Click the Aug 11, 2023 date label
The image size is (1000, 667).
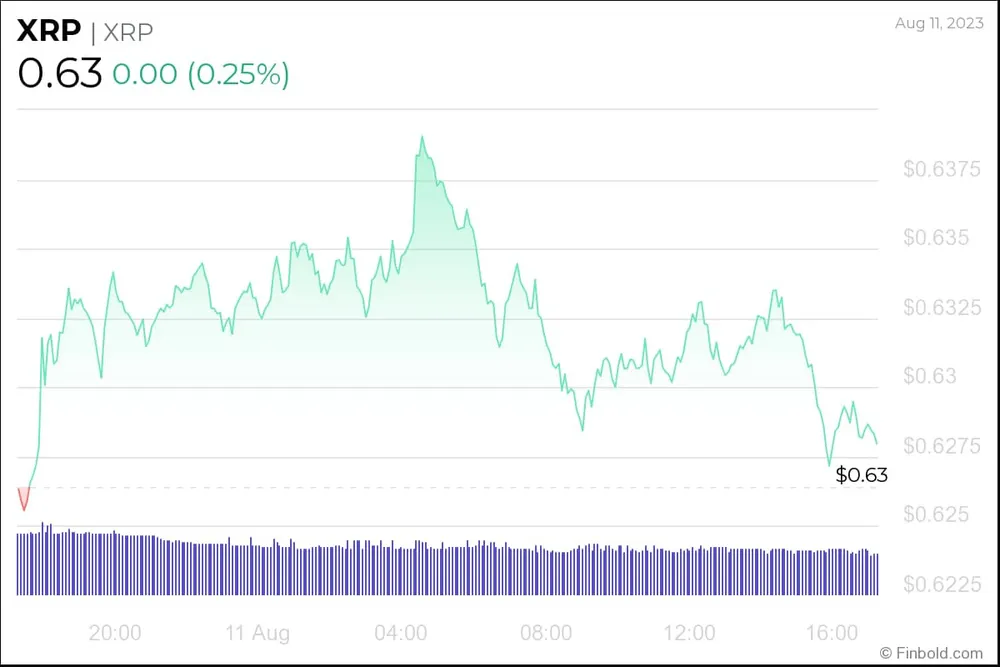point(940,24)
